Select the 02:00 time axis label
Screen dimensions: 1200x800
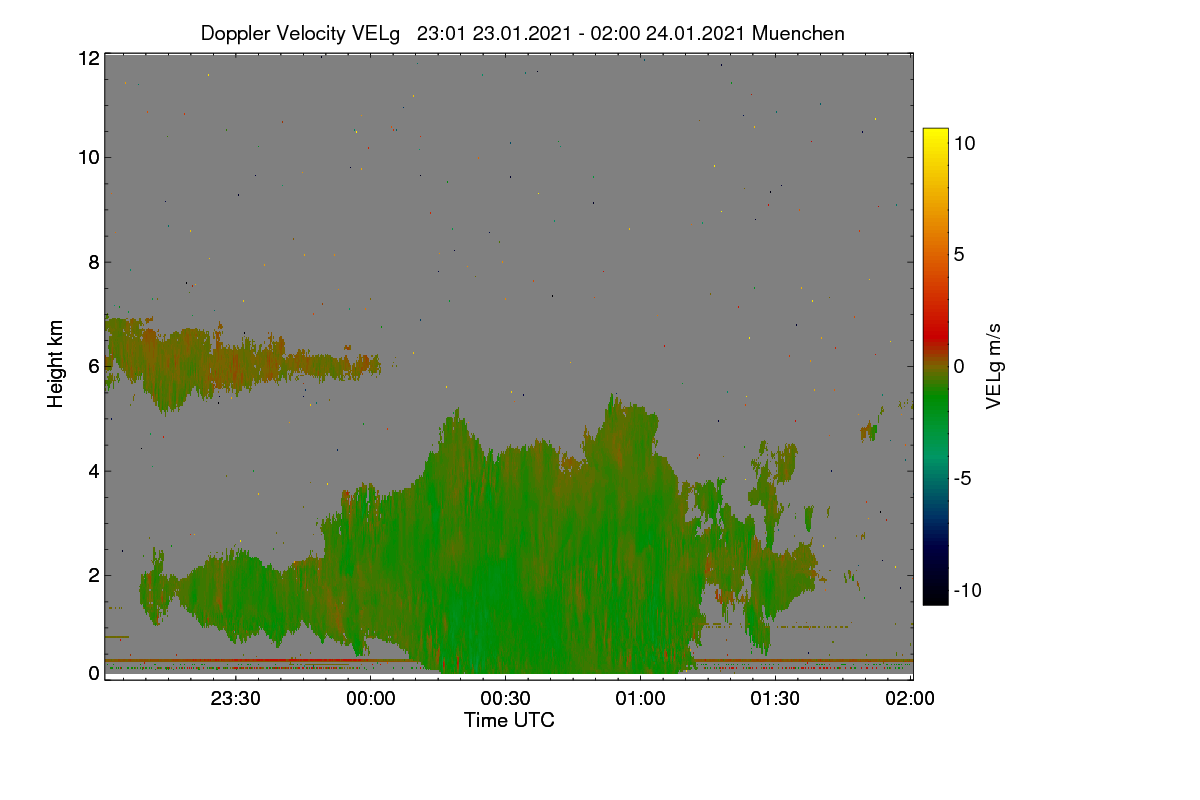click(x=911, y=699)
